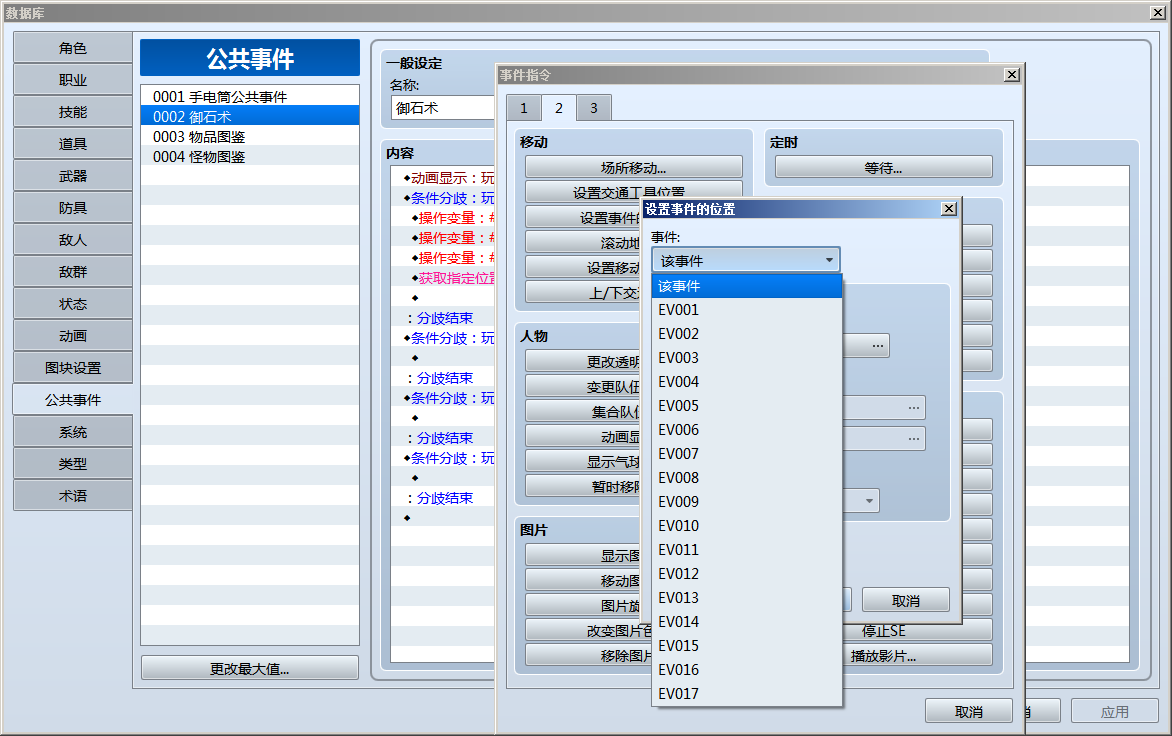Go to the 职业 database tab

73,80
